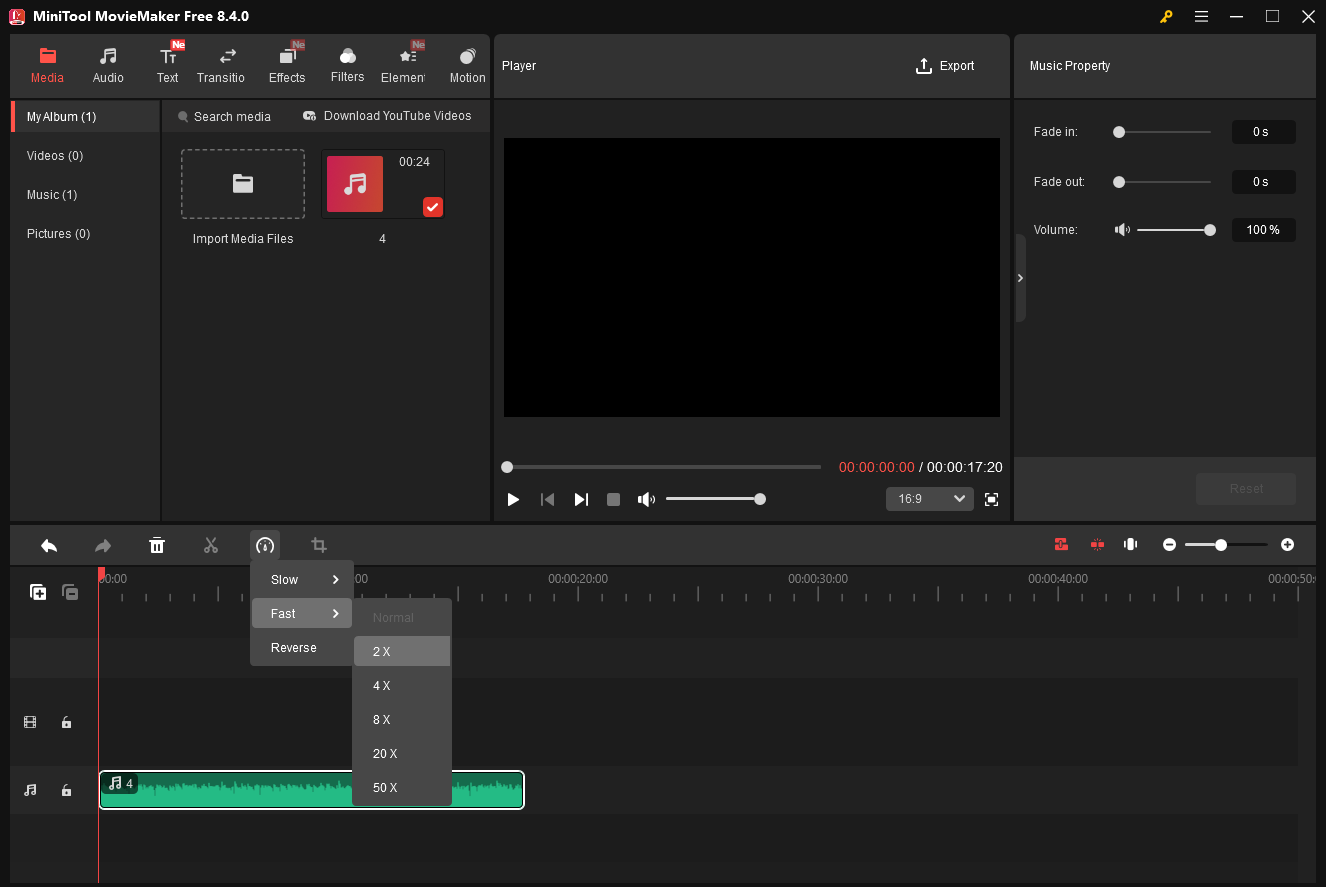Open the upgrade key icon in the title bar

point(1166,16)
